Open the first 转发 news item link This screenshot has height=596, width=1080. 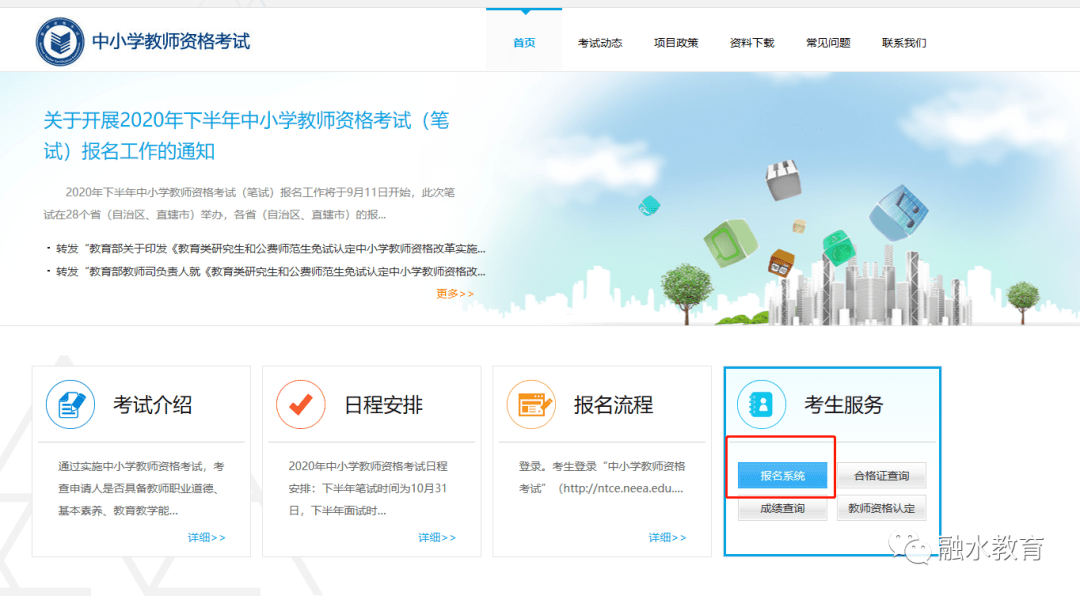(270, 248)
